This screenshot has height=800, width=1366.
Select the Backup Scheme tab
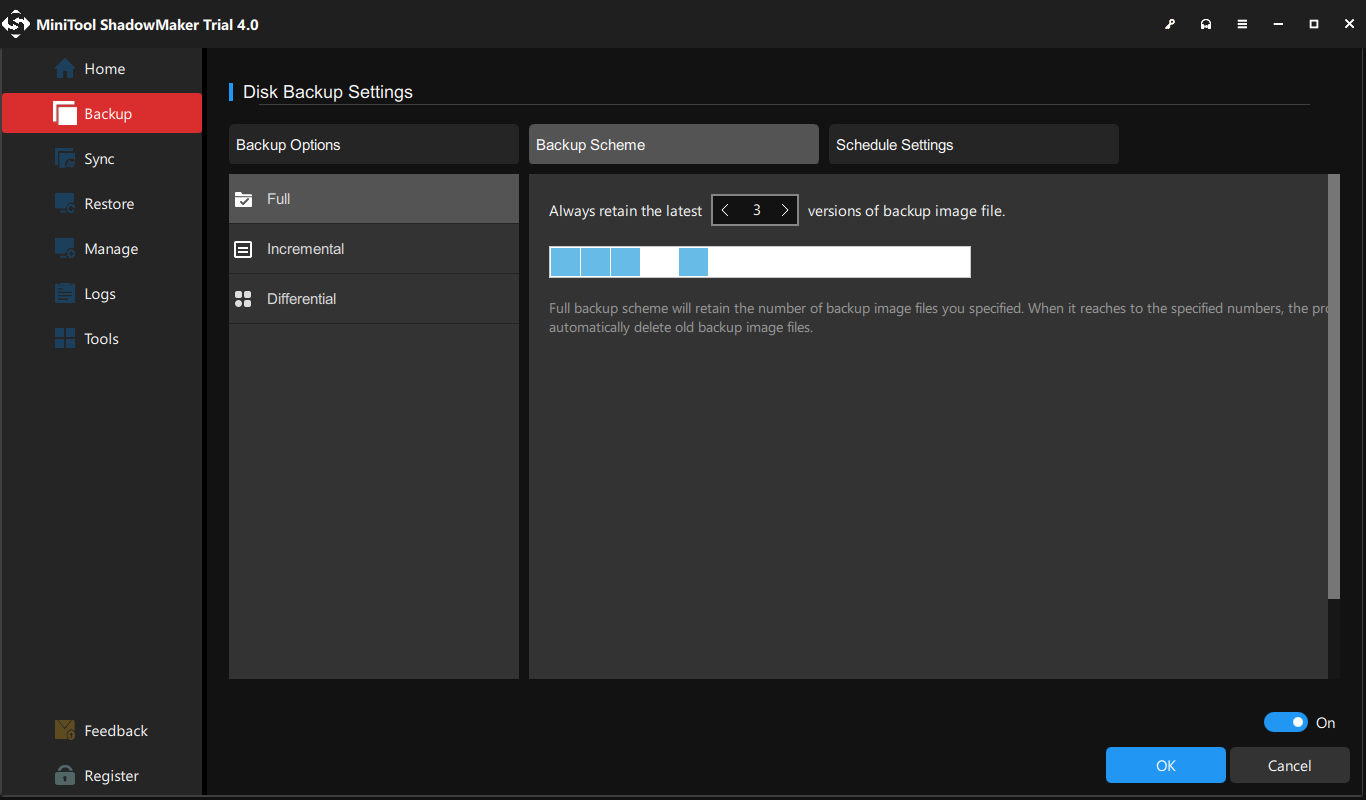click(674, 145)
